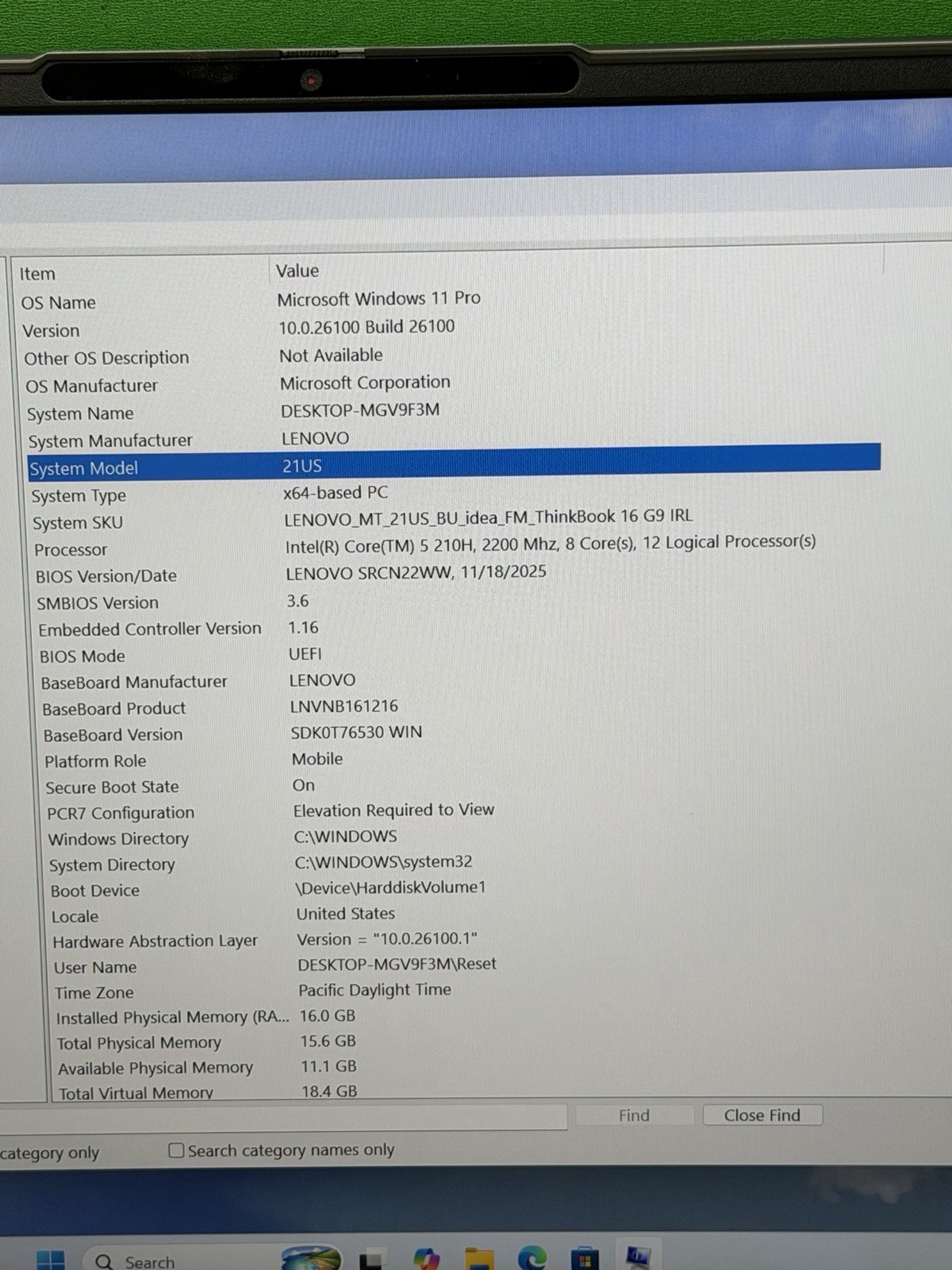
Task: Click the landscape widget icon in taskbar
Action: pyautogui.click(x=311, y=1258)
